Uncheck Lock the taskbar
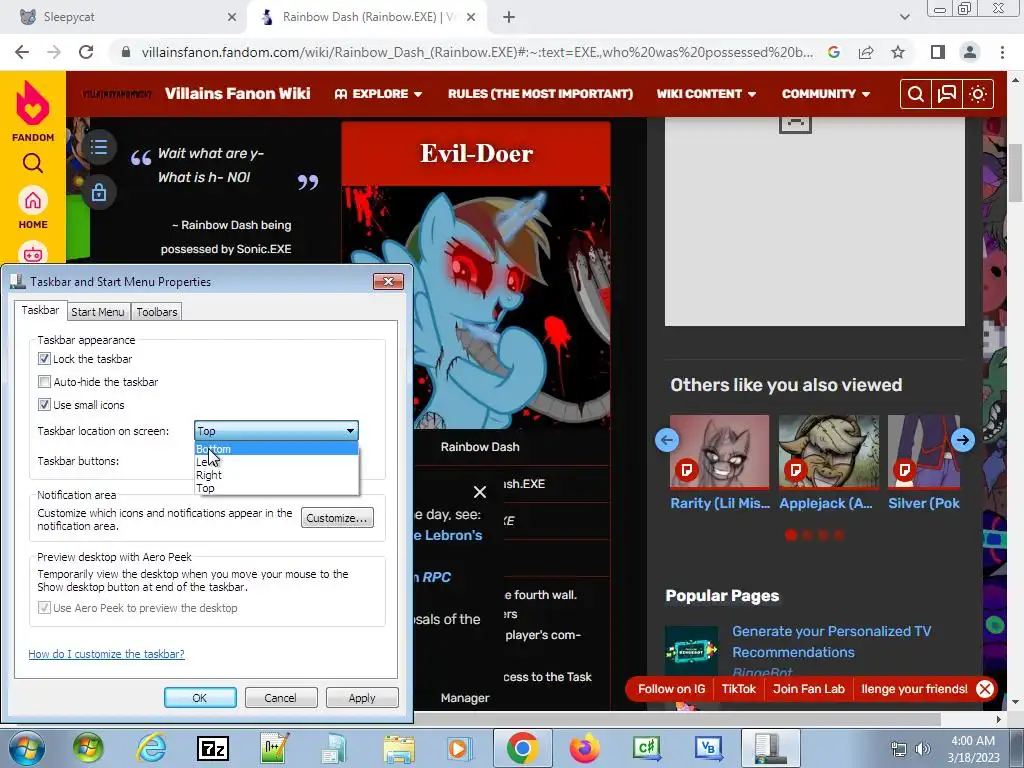Screen dimensions: 1024x768 pyautogui.click(x=44, y=359)
